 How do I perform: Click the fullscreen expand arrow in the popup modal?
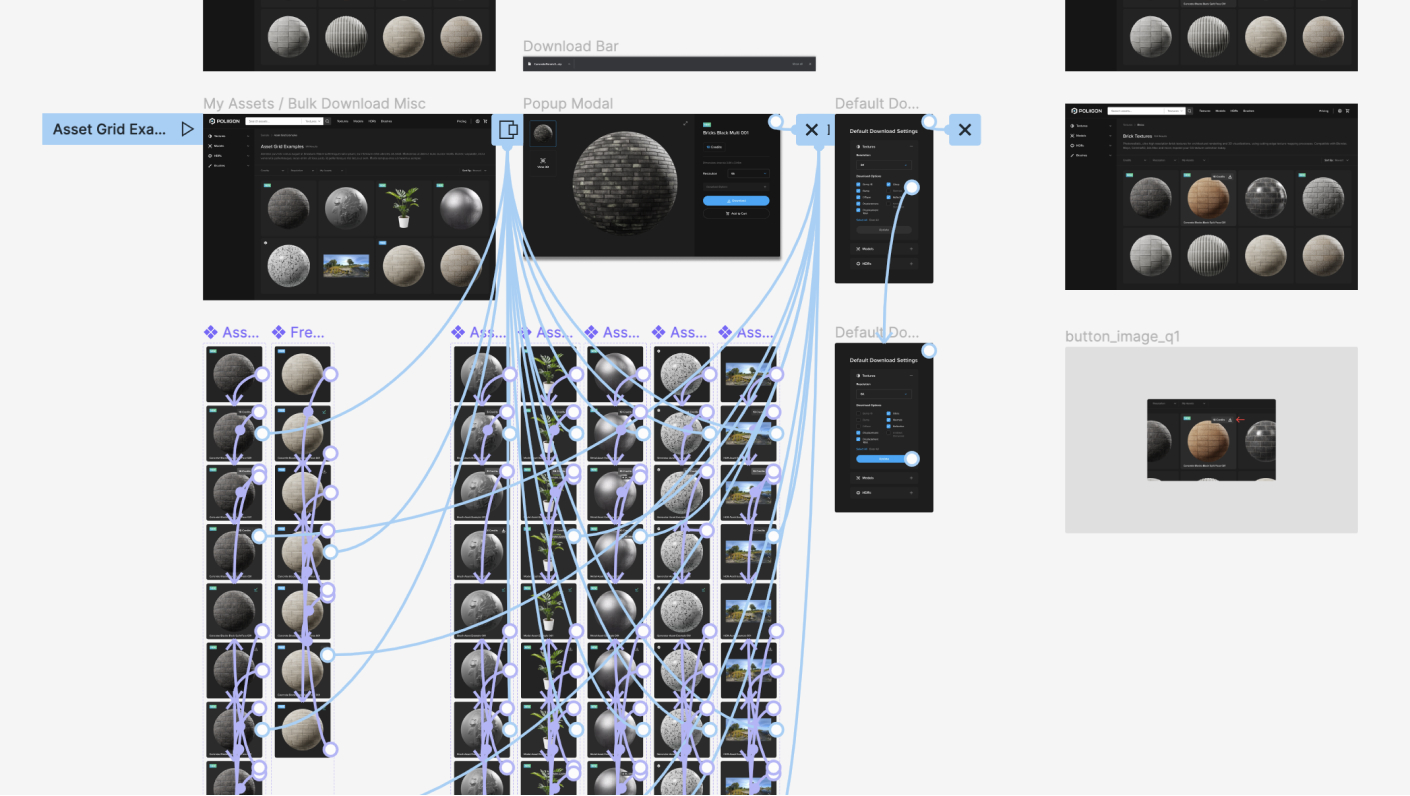coord(685,123)
